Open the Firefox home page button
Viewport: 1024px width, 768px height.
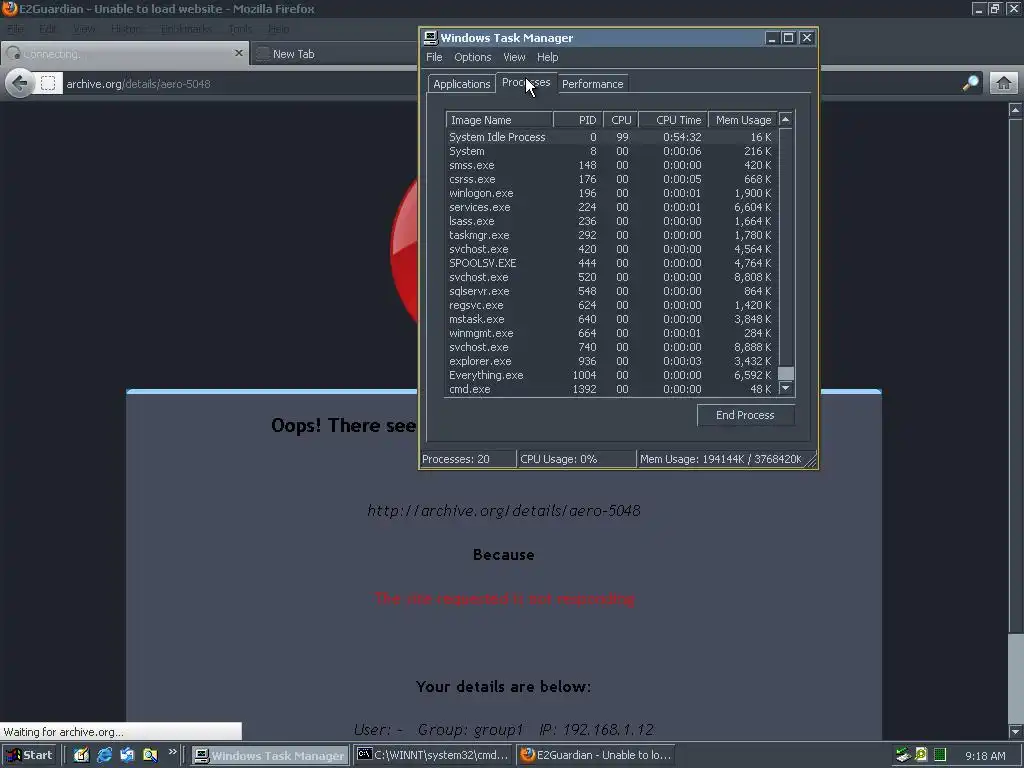(x=1004, y=83)
